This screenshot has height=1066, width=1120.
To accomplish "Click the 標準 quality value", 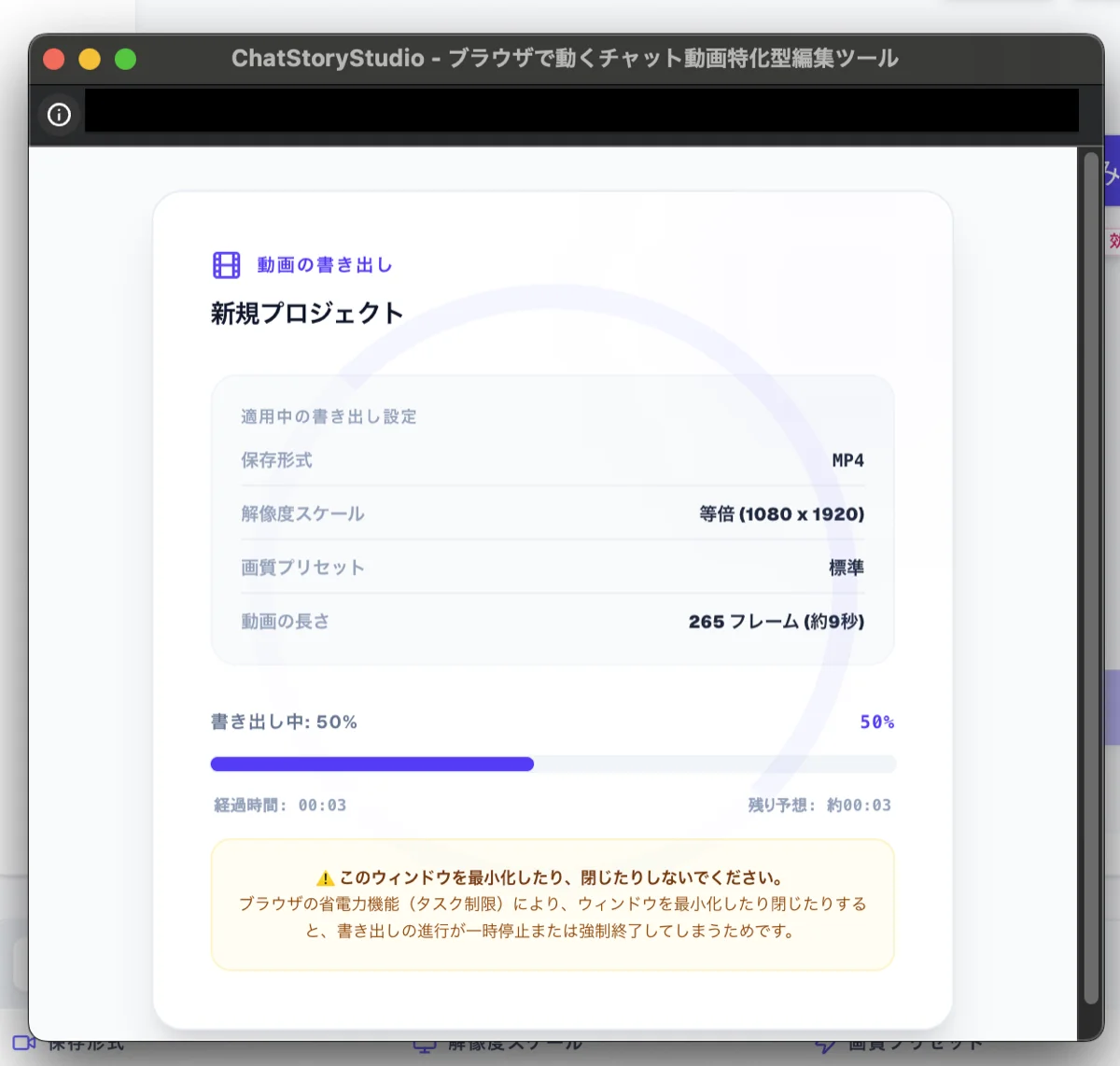I will point(847,568).
